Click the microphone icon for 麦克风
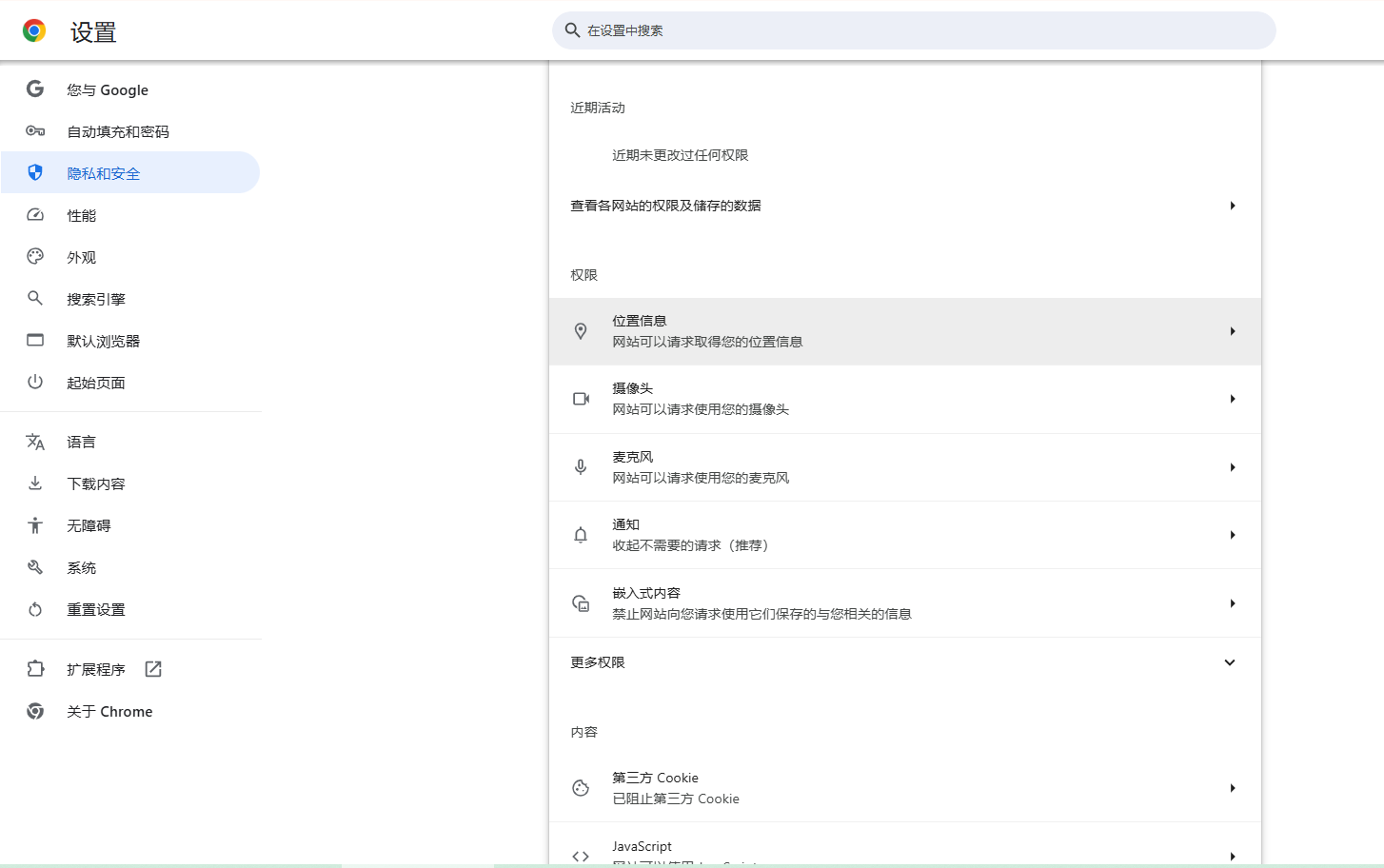Viewport: 1384px width, 868px height. (x=581, y=467)
